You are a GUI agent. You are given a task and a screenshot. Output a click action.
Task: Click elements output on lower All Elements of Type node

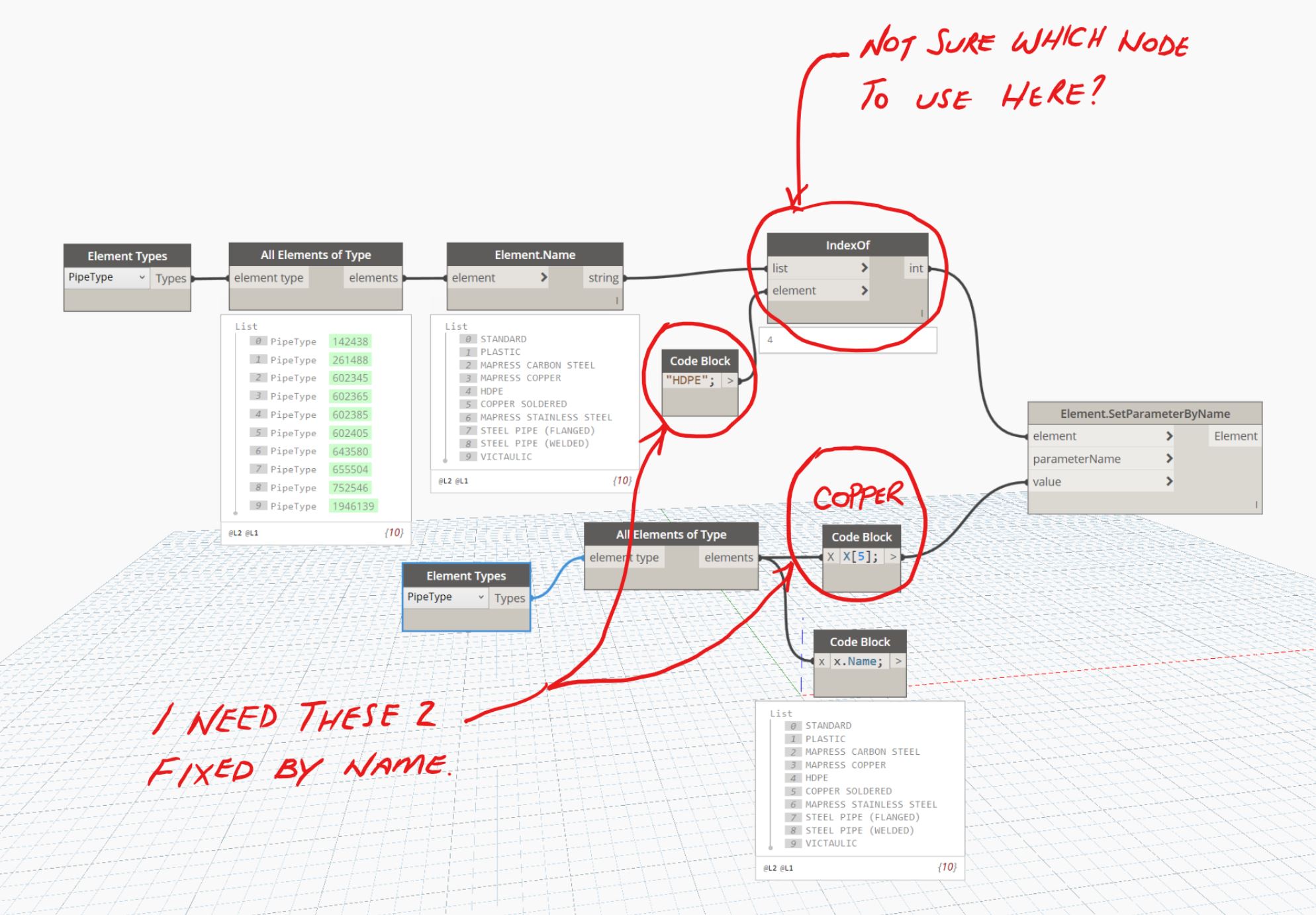(x=729, y=557)
